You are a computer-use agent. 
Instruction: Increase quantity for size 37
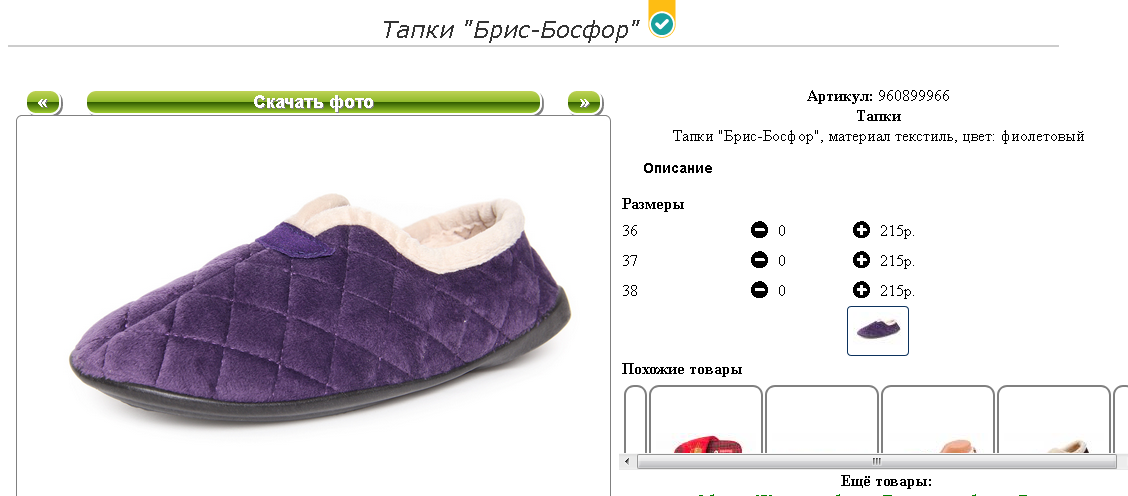point(861,260)
